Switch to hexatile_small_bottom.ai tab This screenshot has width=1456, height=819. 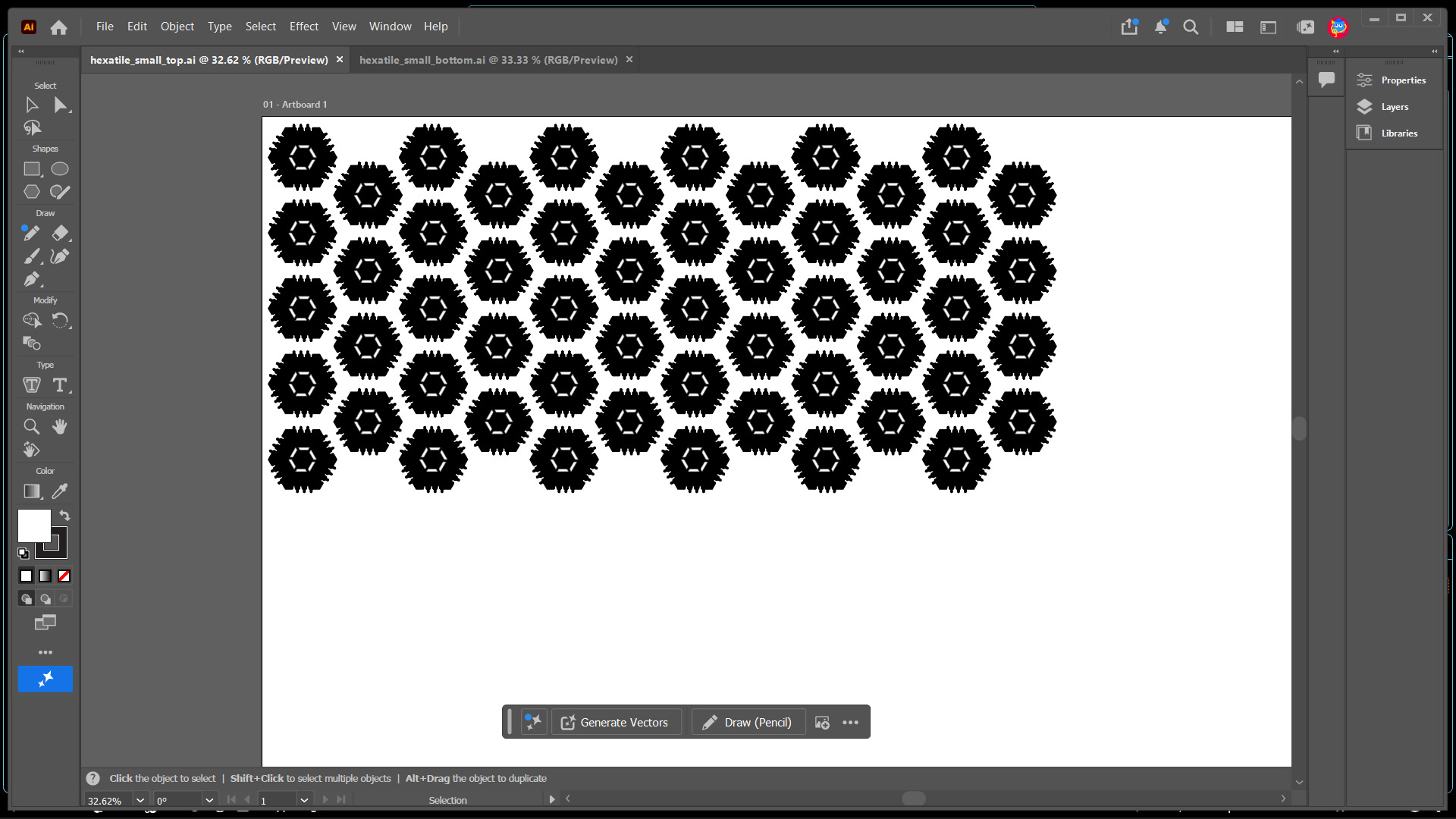(488, 60)
